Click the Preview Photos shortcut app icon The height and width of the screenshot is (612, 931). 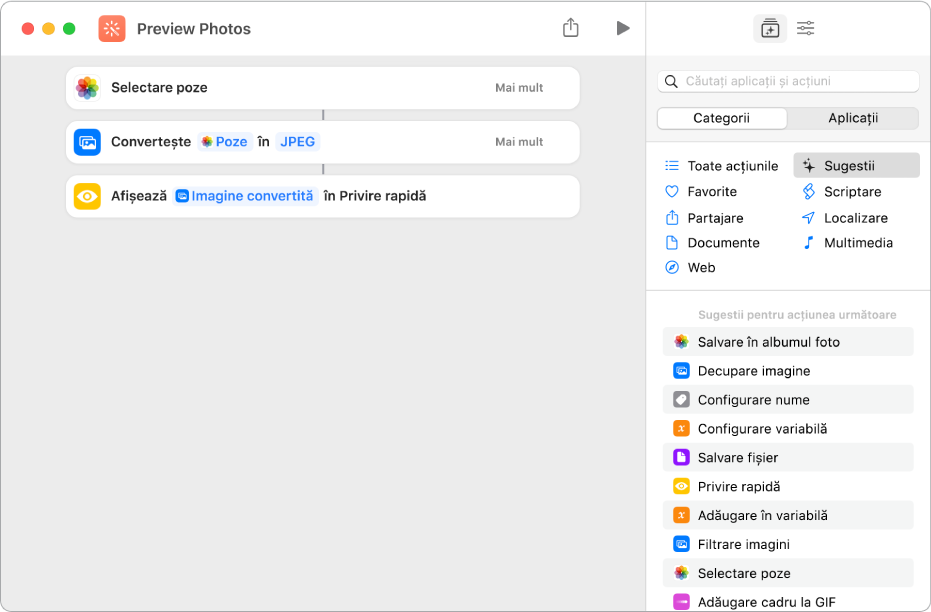pyautogui.click(x=112, y=28)
